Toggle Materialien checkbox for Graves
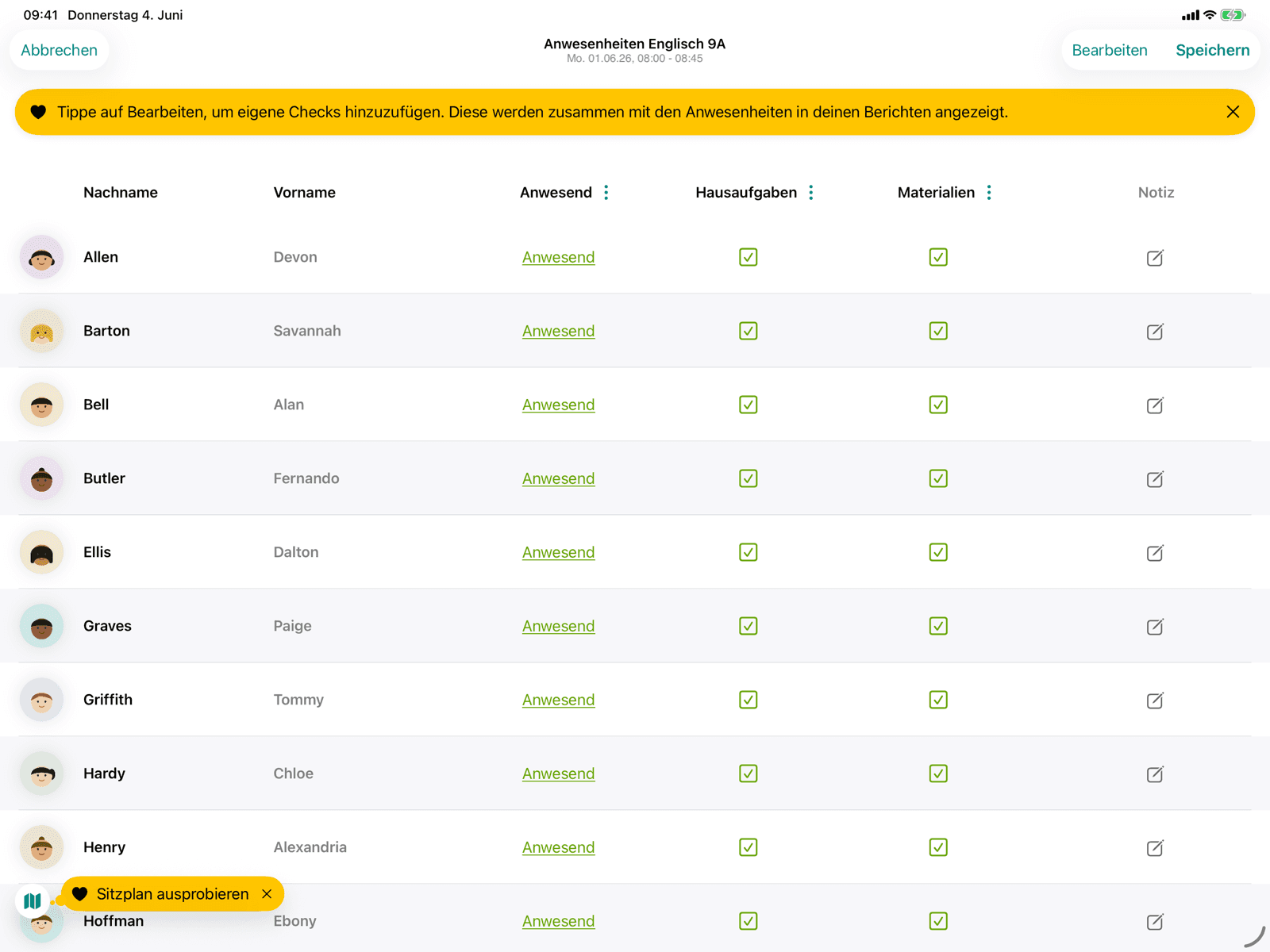This screenshot has width=1270, height=952. (x=938, y=626)
